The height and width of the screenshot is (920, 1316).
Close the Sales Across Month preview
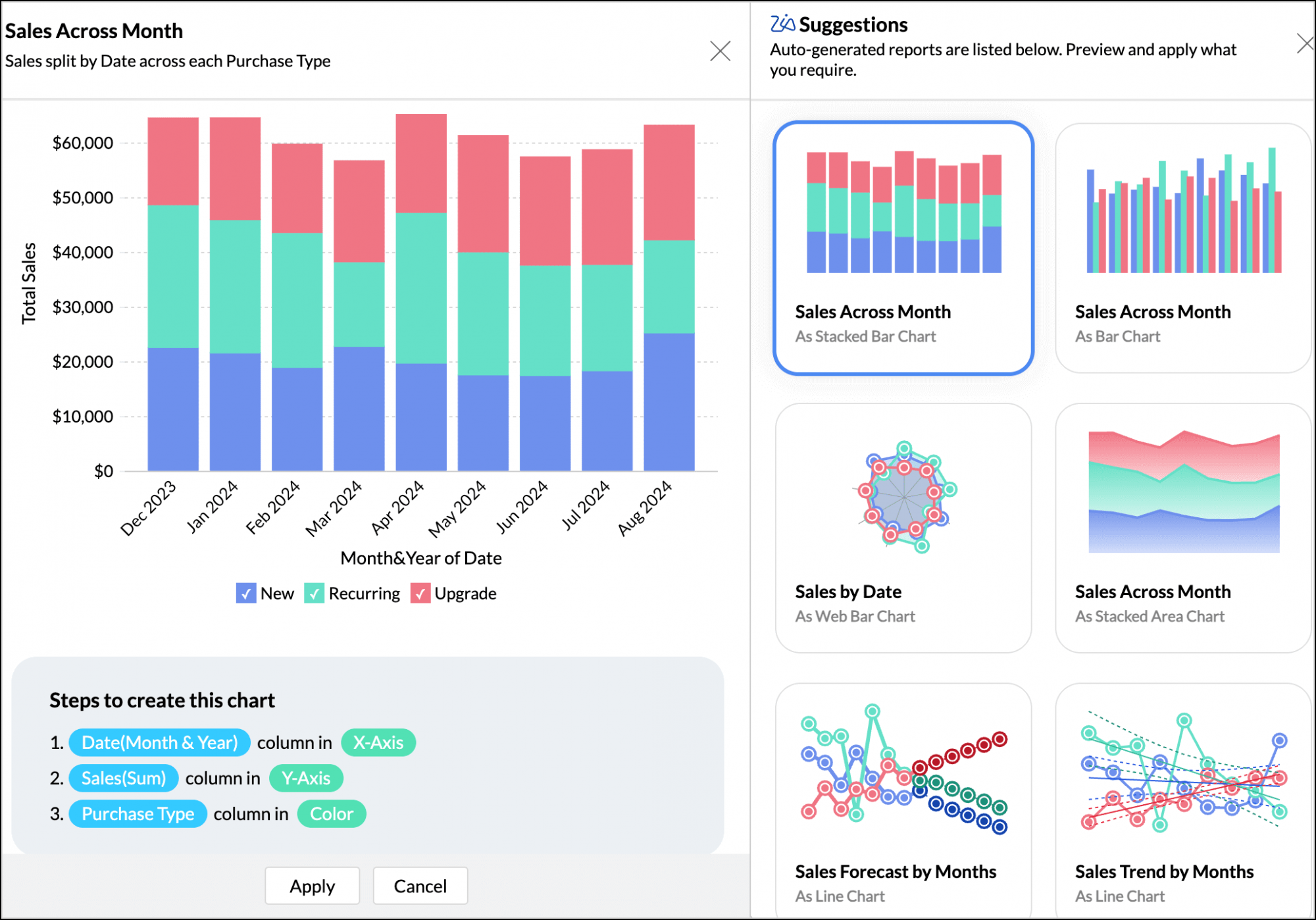(721, 51)
